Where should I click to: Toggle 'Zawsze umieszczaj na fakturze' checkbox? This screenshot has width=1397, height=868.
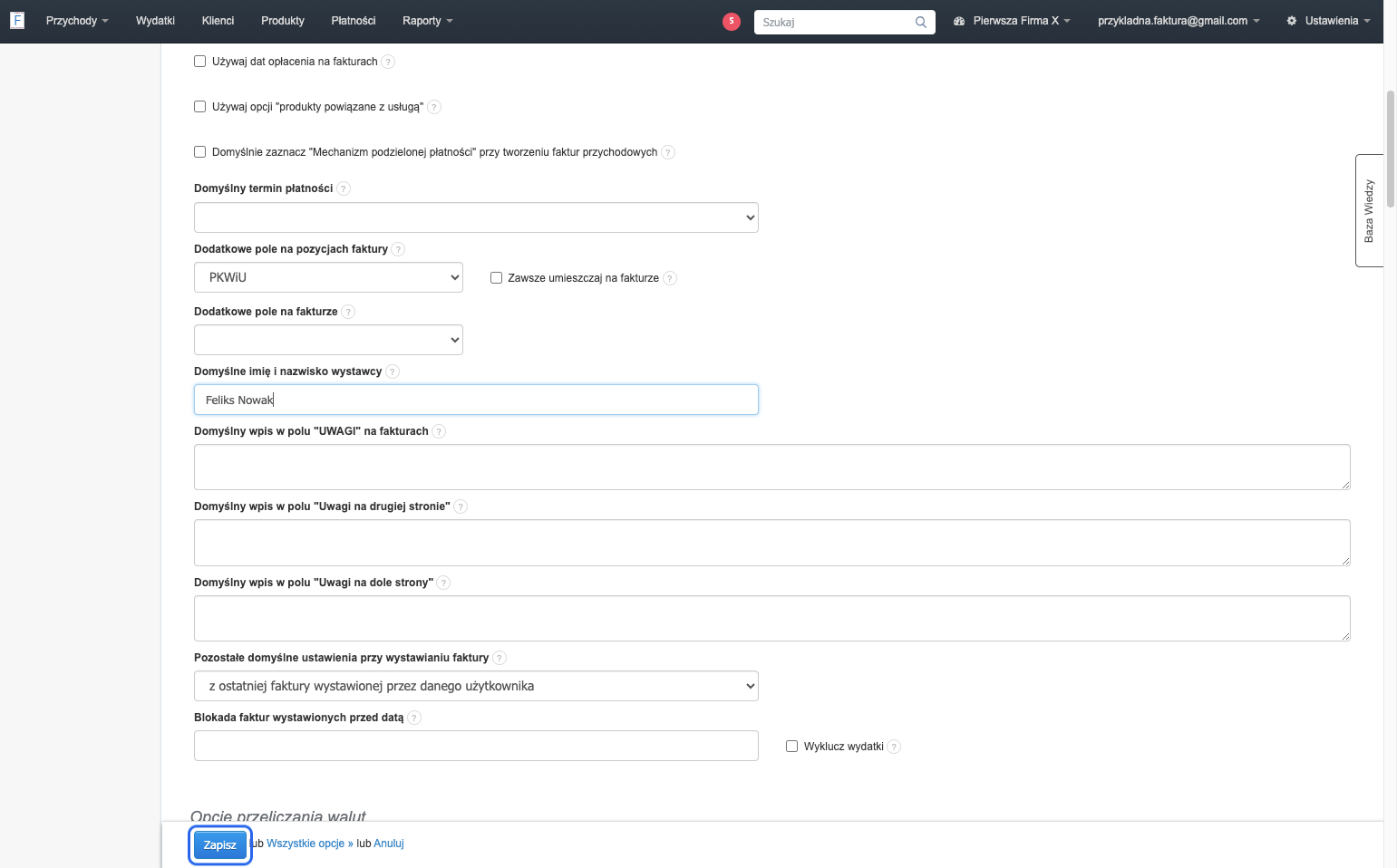click(496, 278)
